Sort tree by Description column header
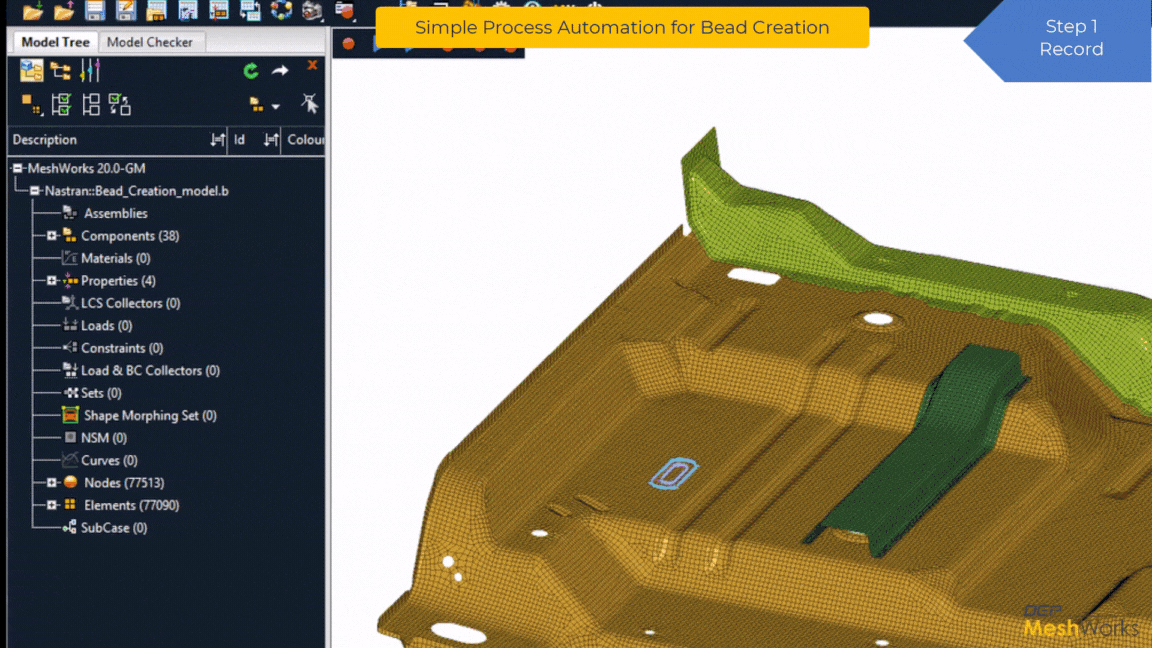1152x648 pixels. pos(45,140)
